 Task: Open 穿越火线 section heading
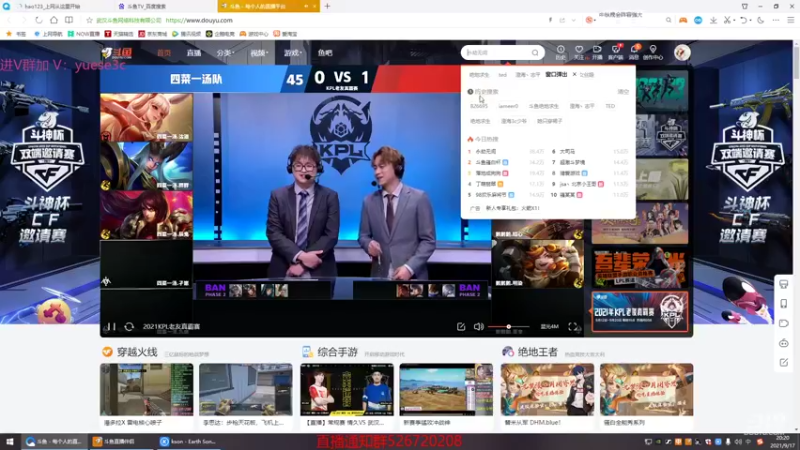click(137, 352)
